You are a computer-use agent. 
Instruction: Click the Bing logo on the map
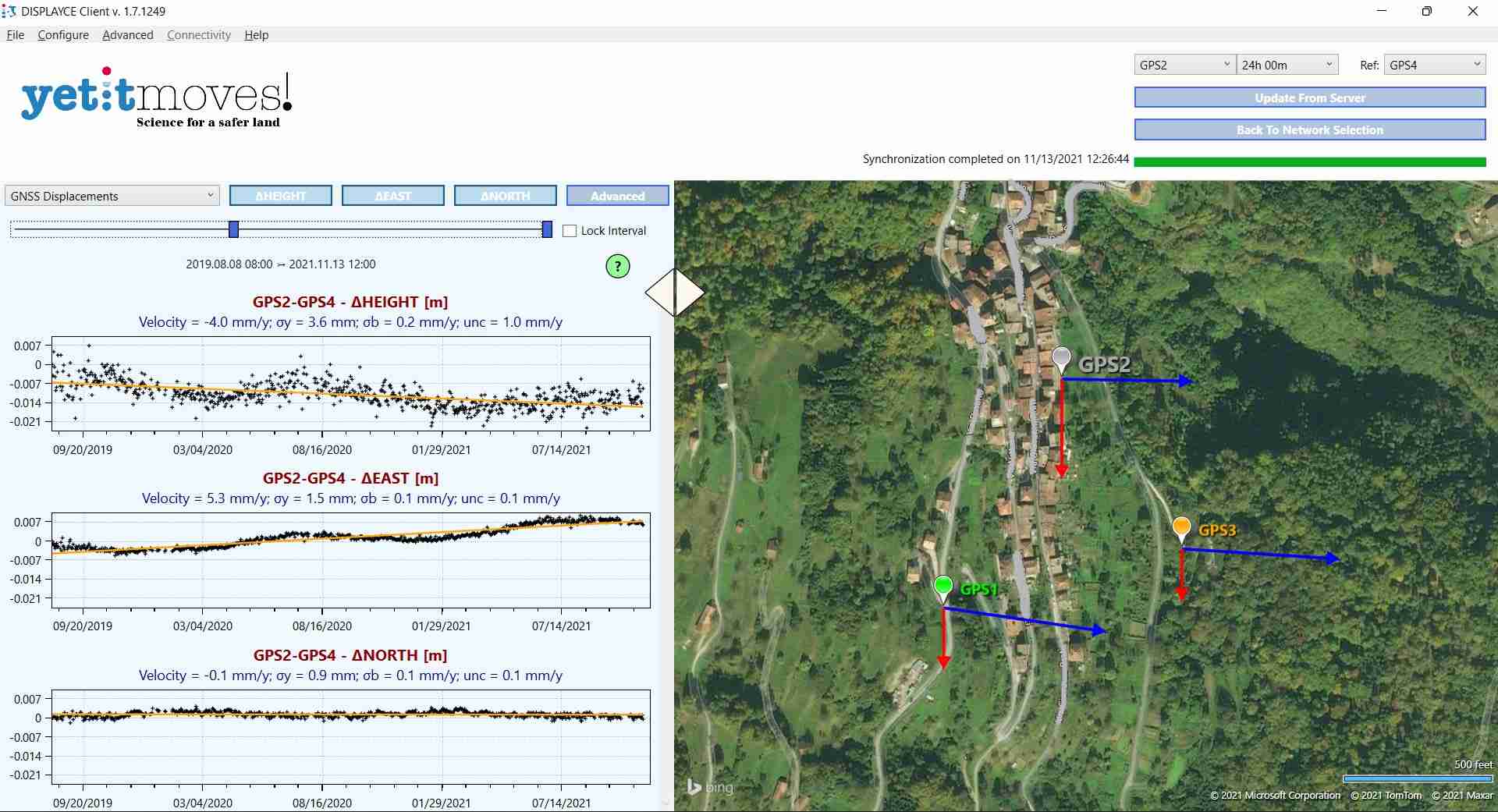click(x=710, y=787)
